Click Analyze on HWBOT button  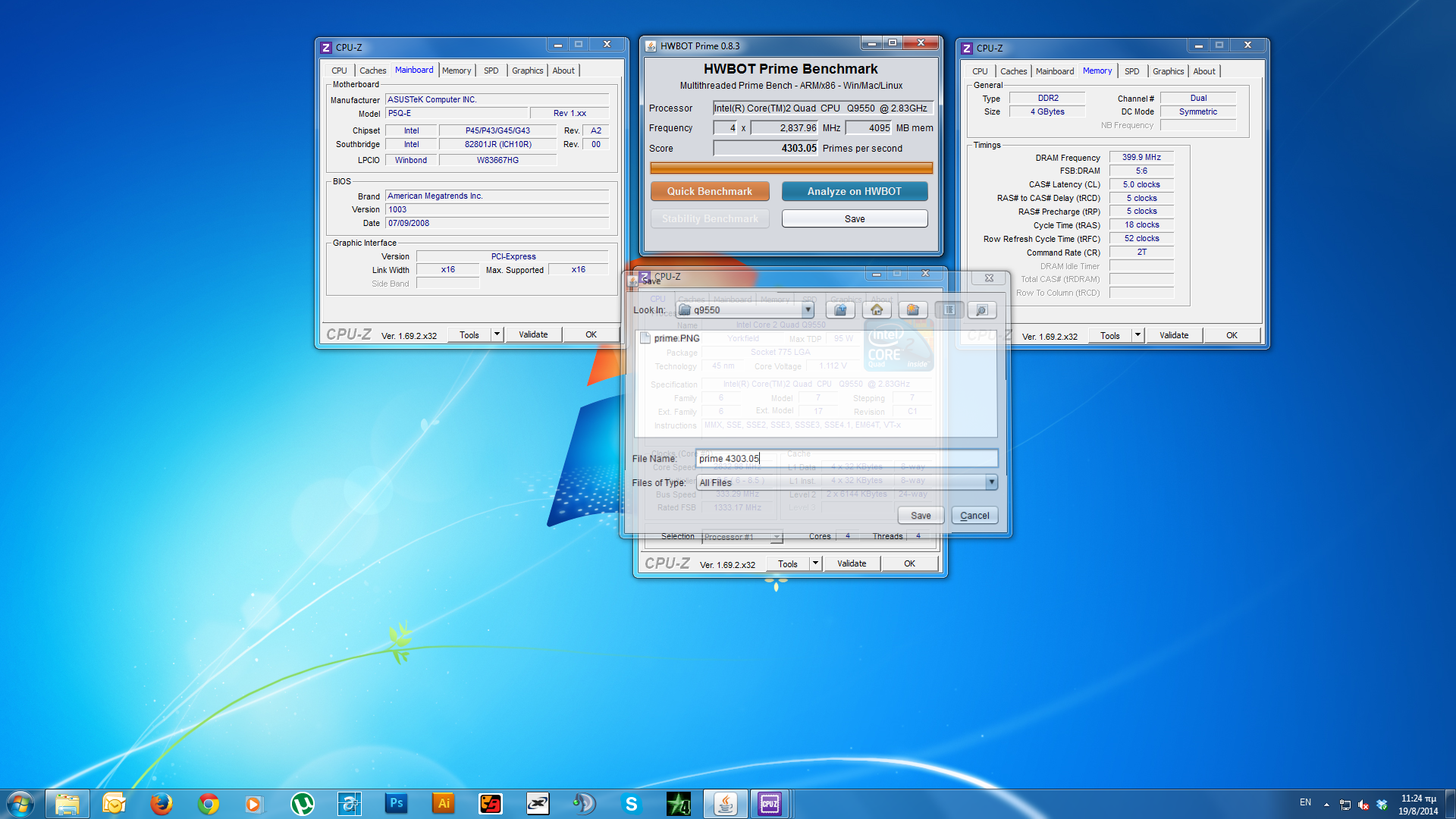pos(855,191)
